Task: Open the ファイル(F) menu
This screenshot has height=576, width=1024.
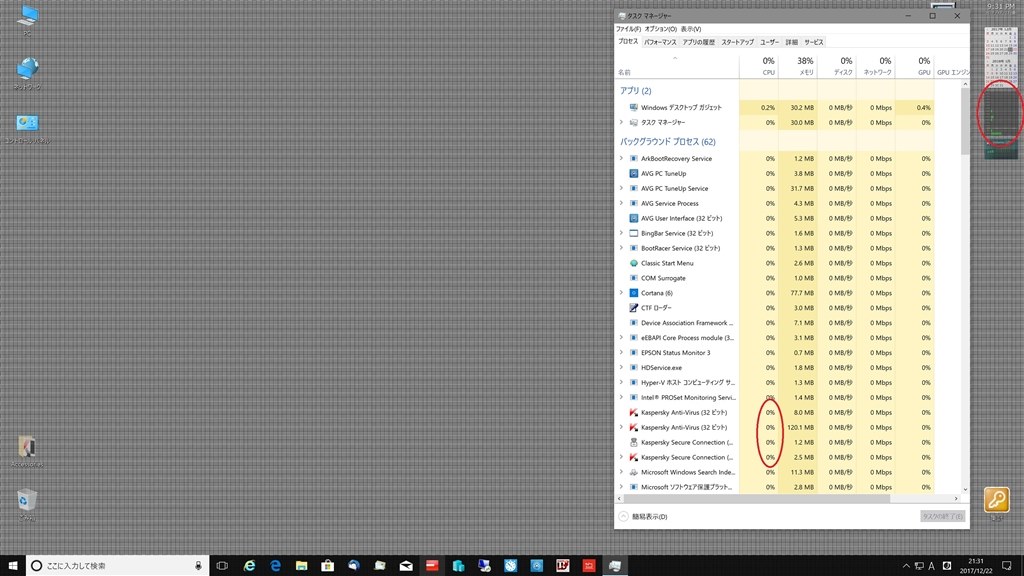Action: coord(628,29)
